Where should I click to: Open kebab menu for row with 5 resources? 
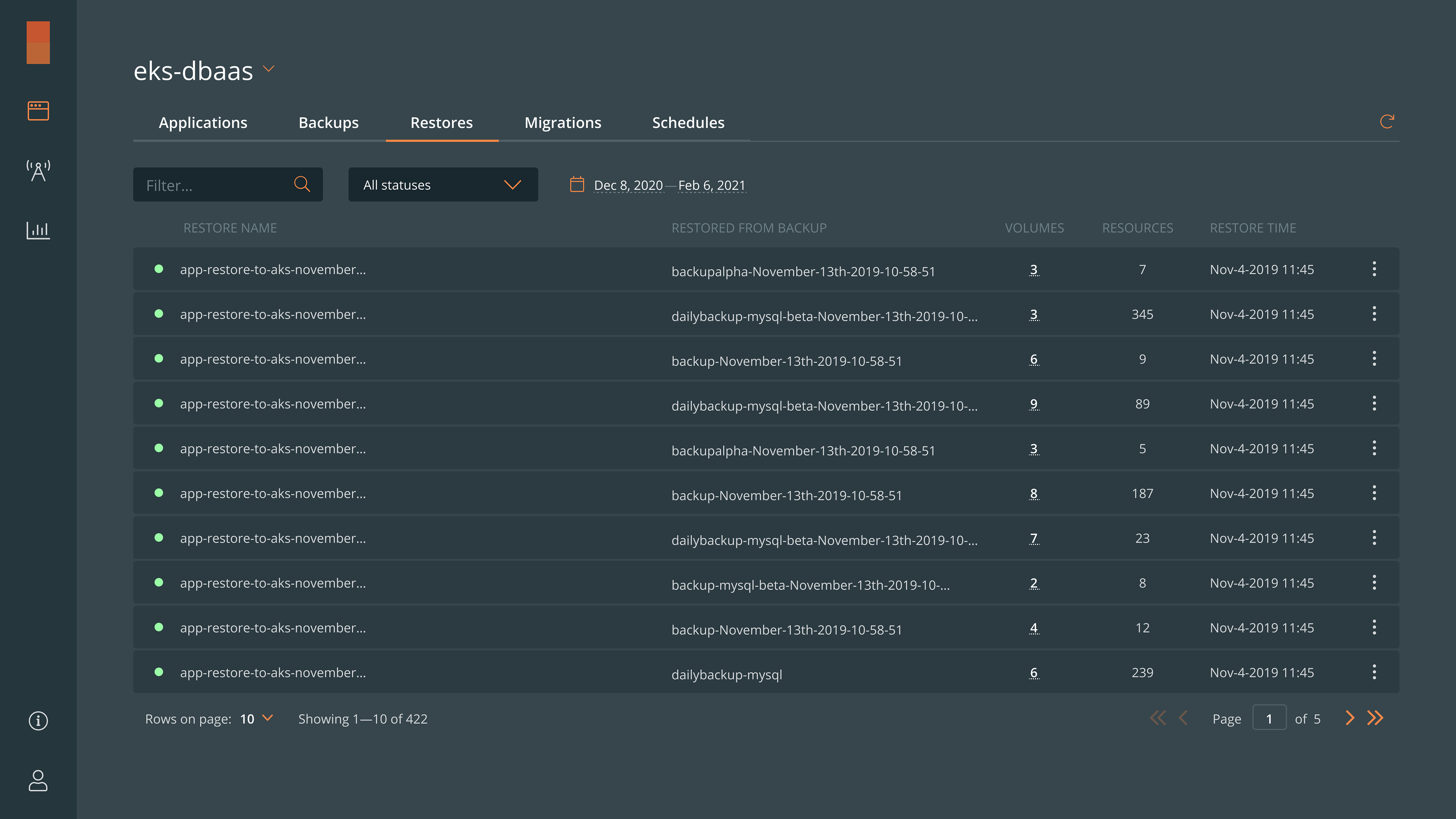[x=1374, y=448]
